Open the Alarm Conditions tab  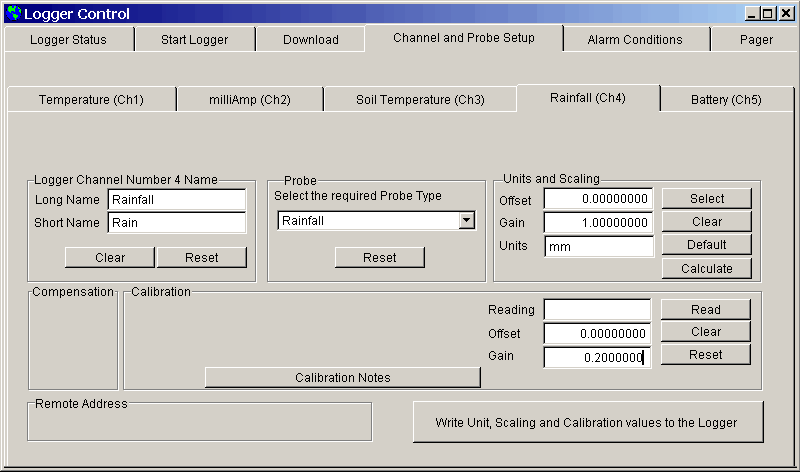click(x=635, y=40)
